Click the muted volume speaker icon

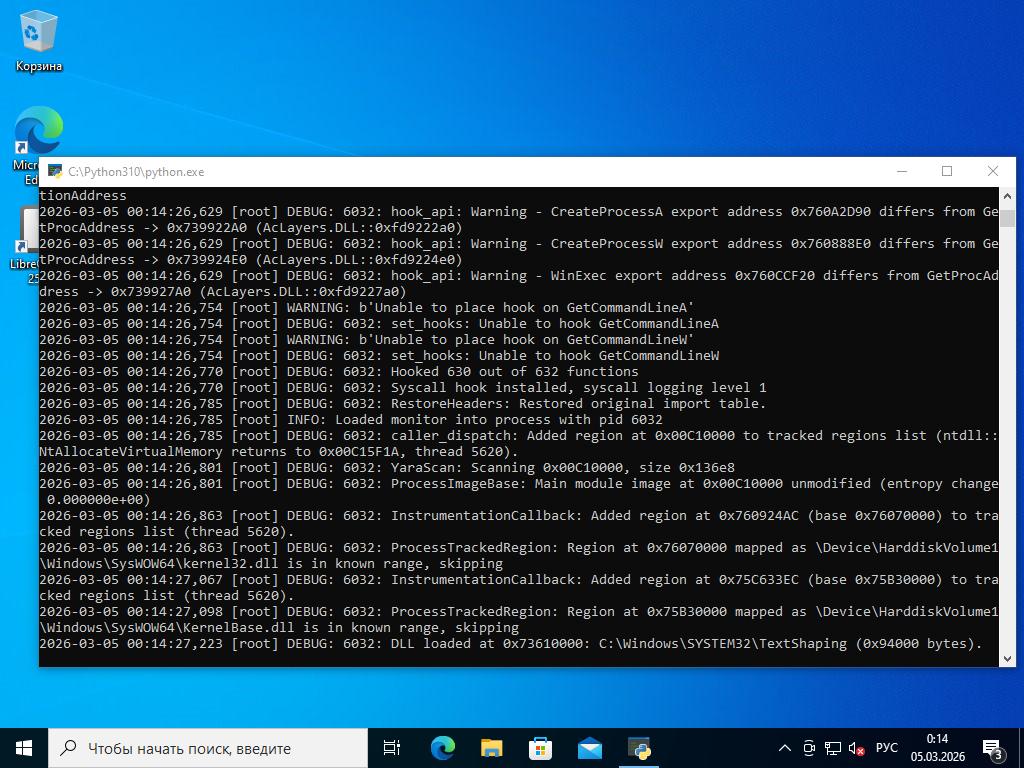[856, 748]
